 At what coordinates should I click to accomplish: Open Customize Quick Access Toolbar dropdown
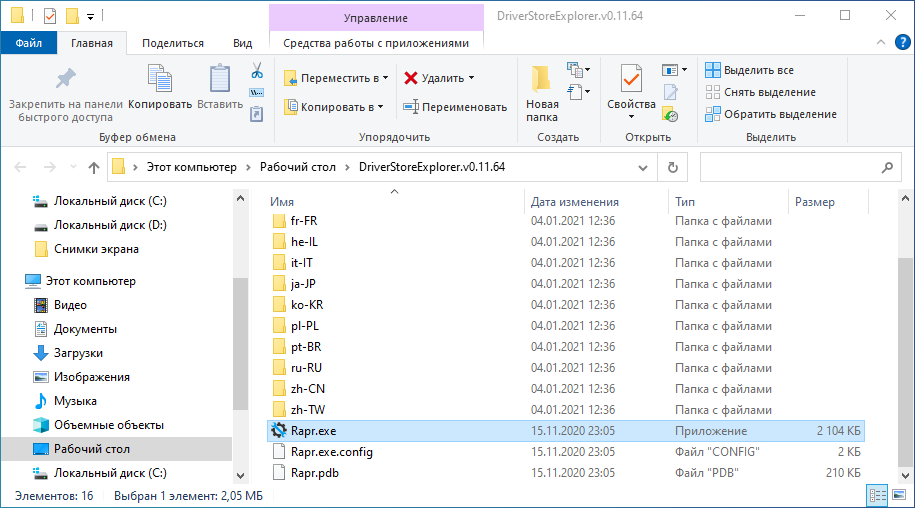click(90, 16)
